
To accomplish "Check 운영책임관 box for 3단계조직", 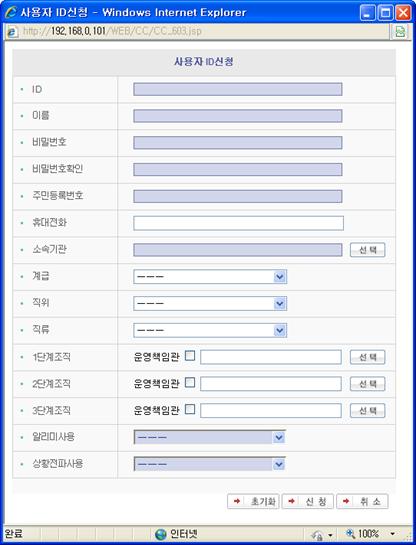I will (x=190, y=409).
